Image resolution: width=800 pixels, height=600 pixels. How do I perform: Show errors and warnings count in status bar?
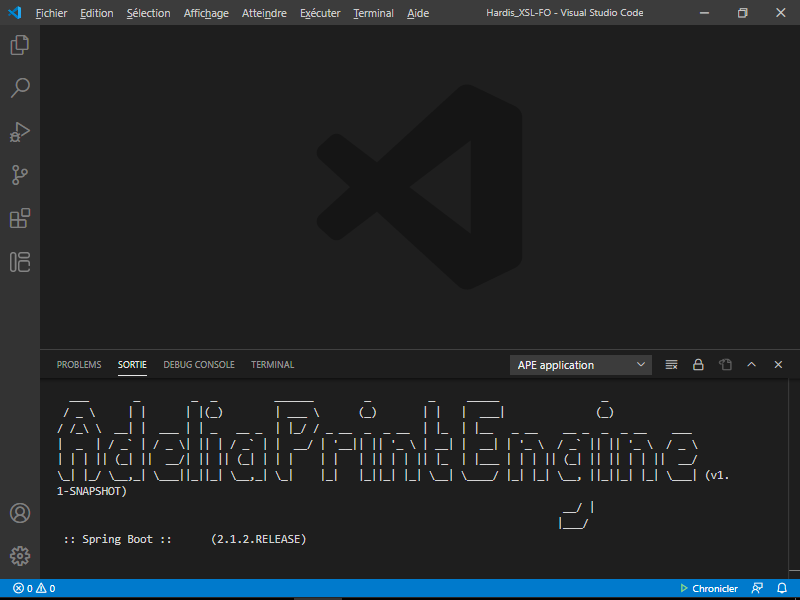coord(34,588)
